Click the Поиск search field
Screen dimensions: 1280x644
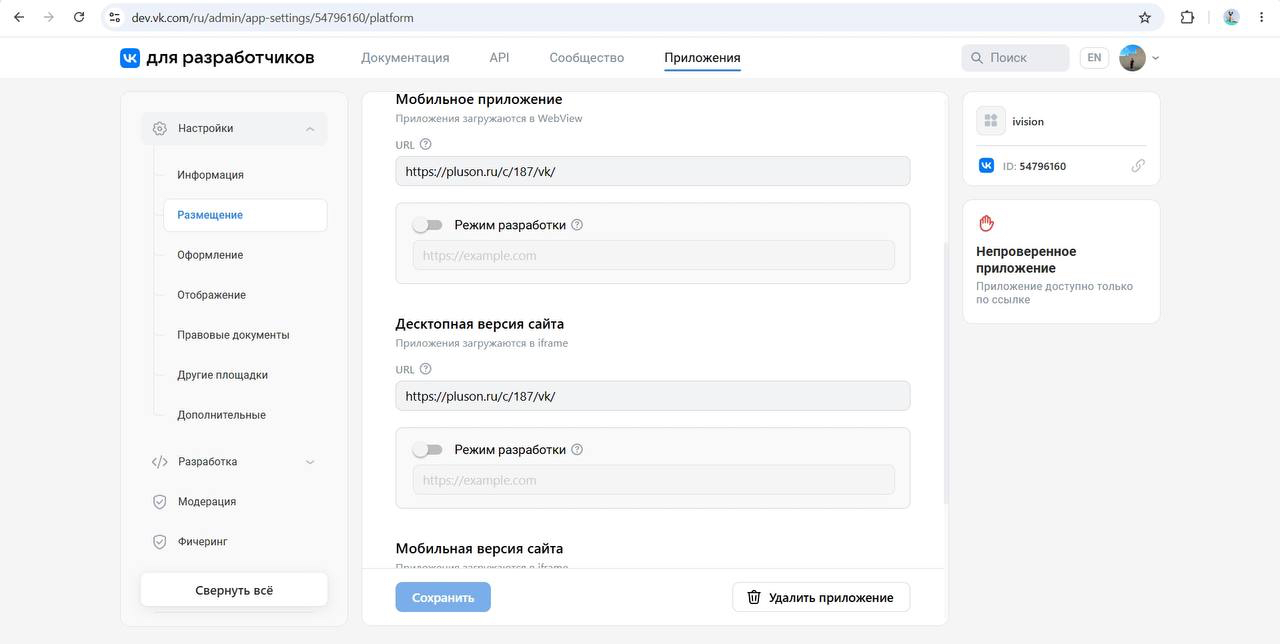[1015, 58]
